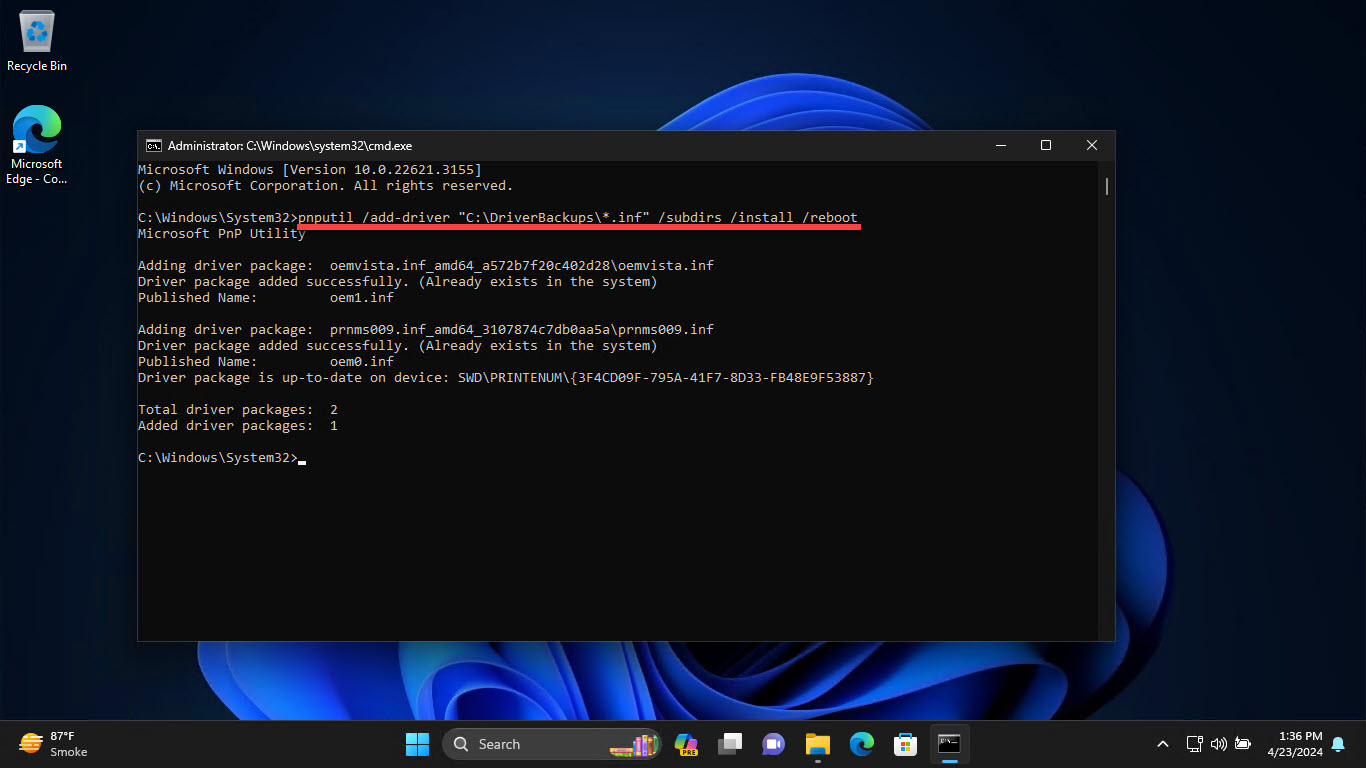Open the Windows Start menu
The height and width of the screenshot is (768, 1366).
(417, 744)
